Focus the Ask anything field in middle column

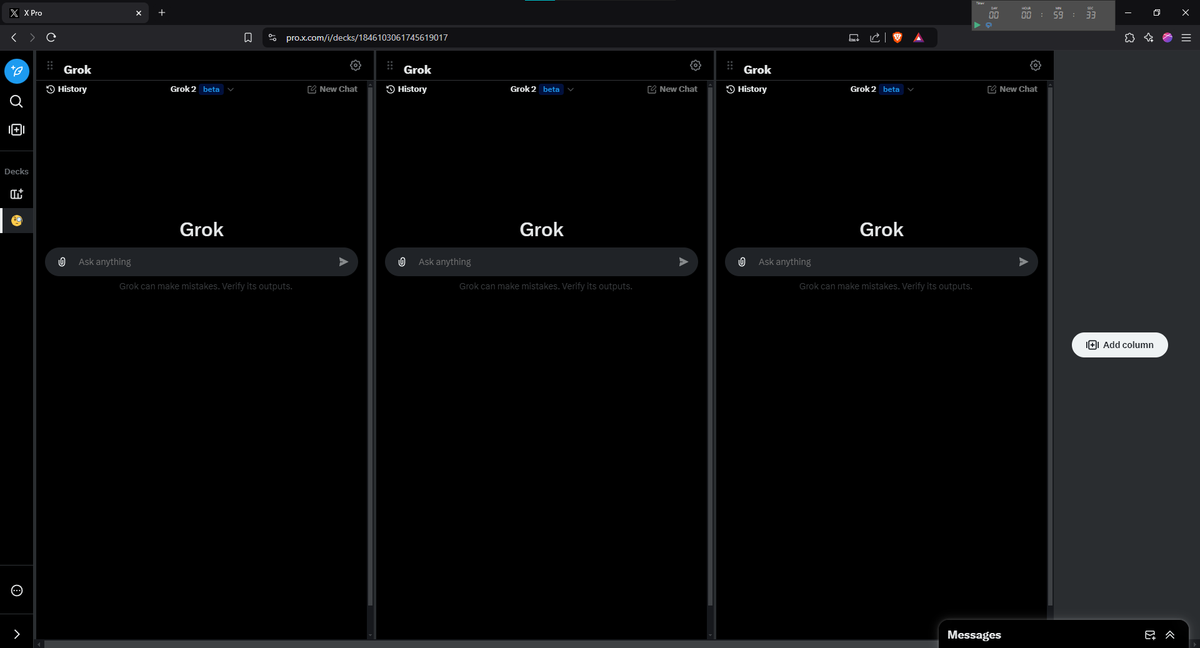point(541,262)
